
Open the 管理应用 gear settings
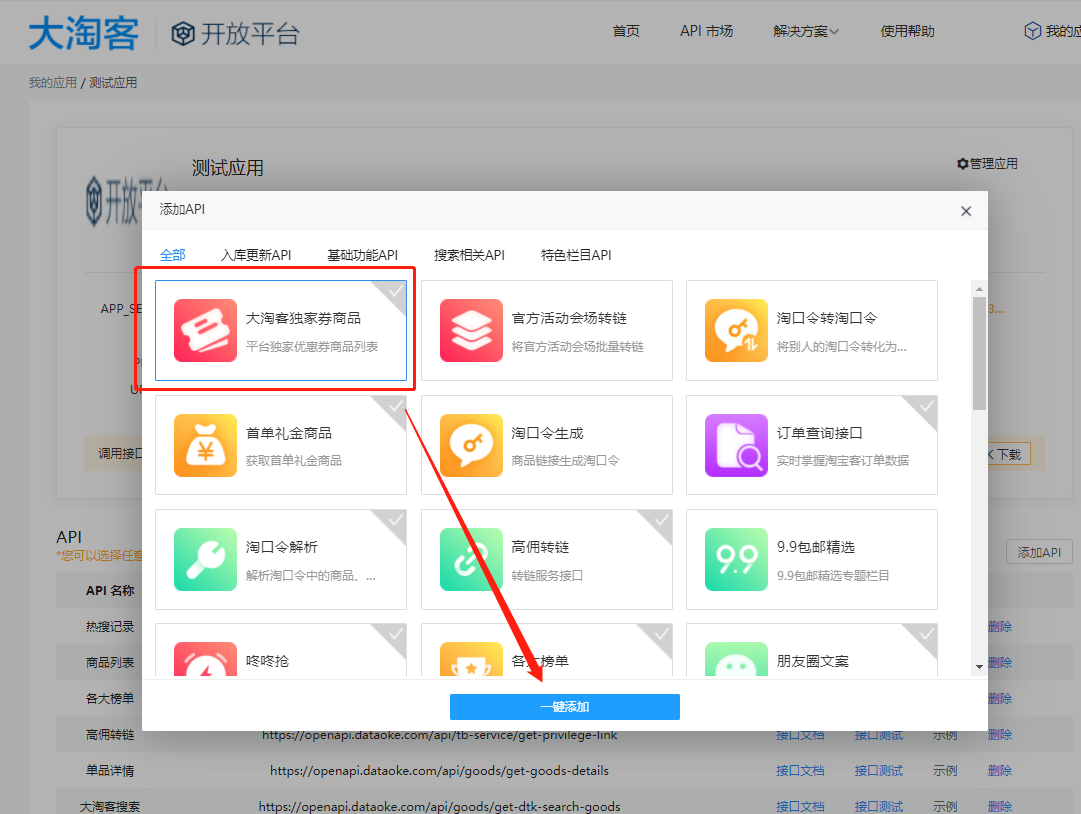(x=987, y=164)
